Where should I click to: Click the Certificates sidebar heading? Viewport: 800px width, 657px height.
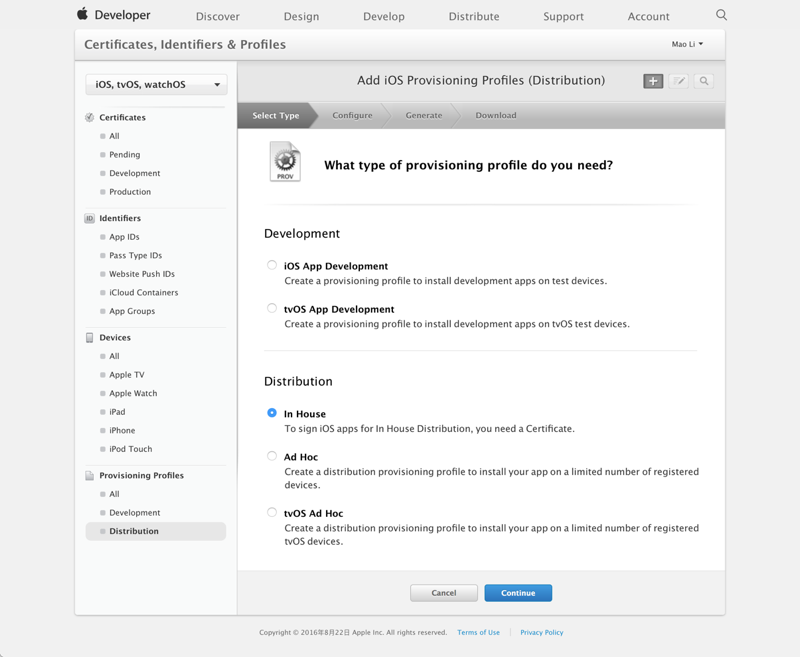[x=122, y=117]
